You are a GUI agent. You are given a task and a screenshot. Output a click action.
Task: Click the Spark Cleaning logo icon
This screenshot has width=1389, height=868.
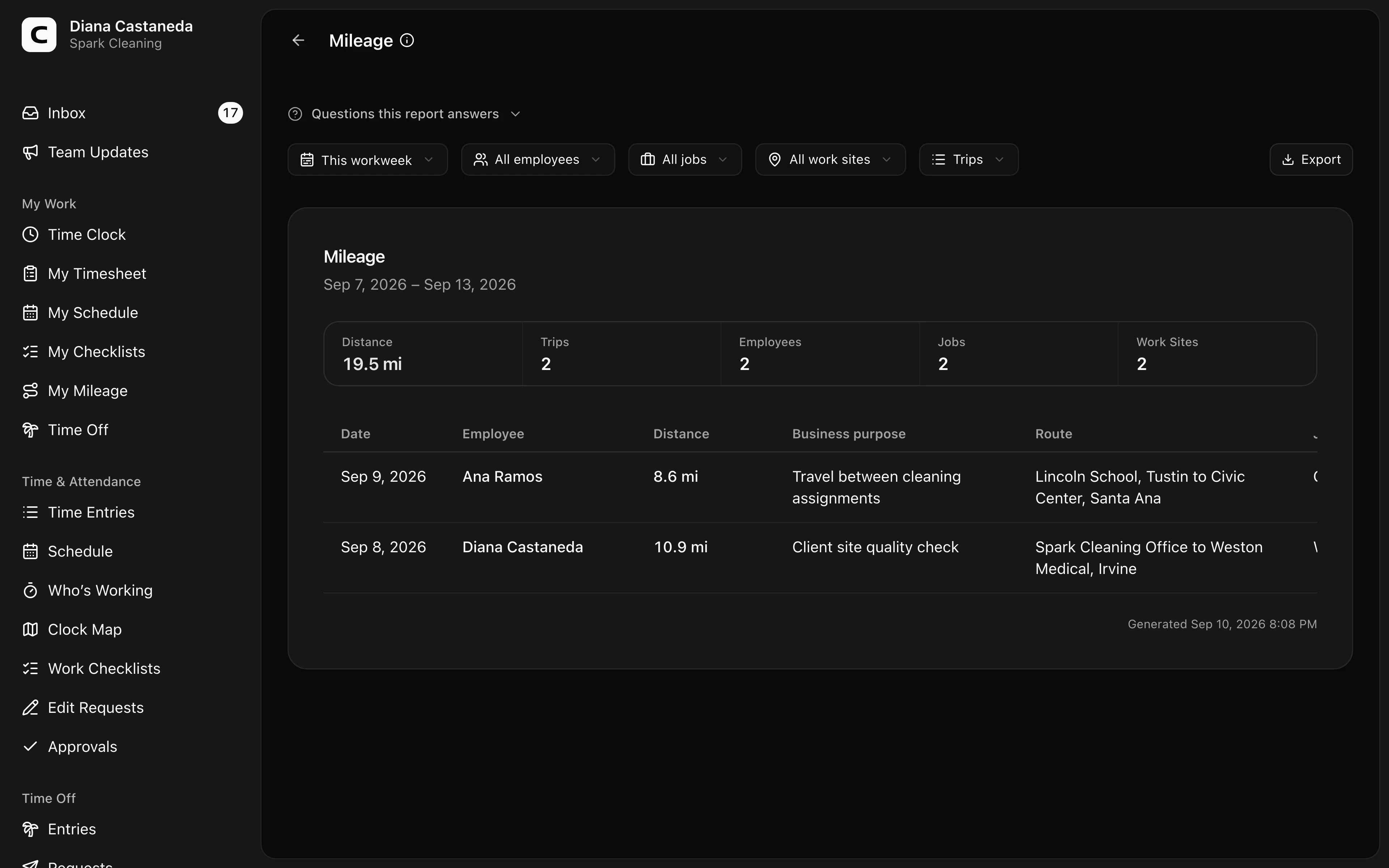click(x=39, y=34)
